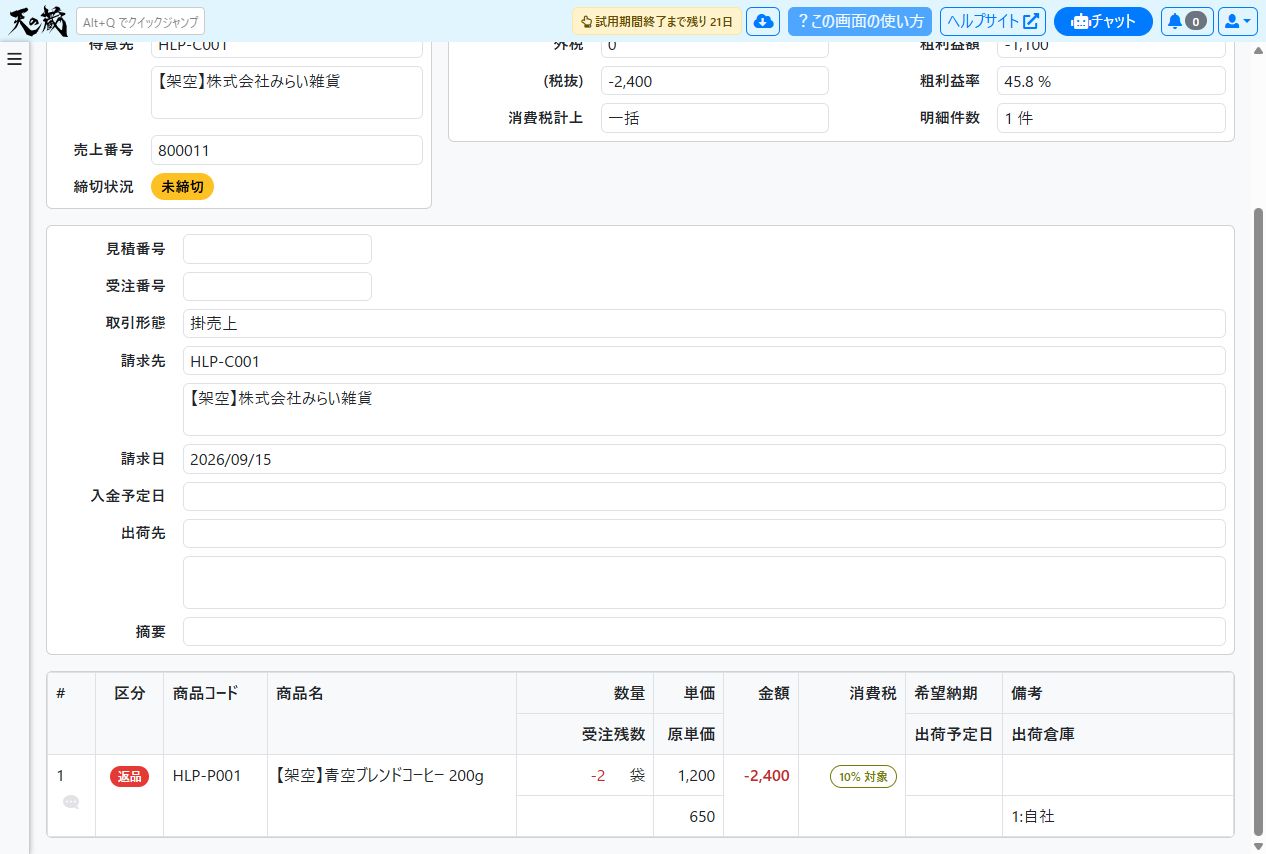Click the 10% 対象 tax badge
1266x854 pixels.
[864, 776]
